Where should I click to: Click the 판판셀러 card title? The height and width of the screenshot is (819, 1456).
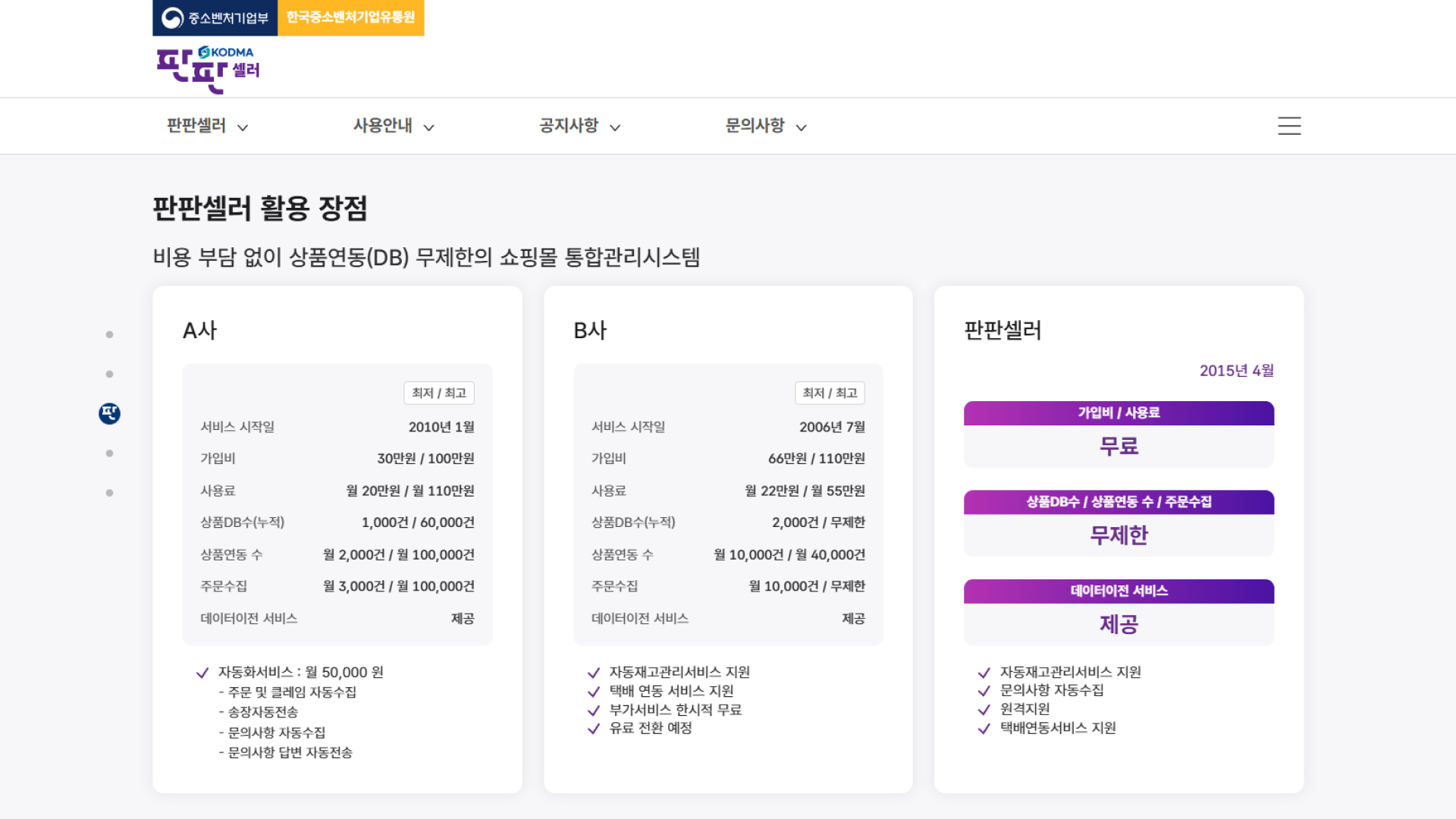click(x=1003, y=331)
